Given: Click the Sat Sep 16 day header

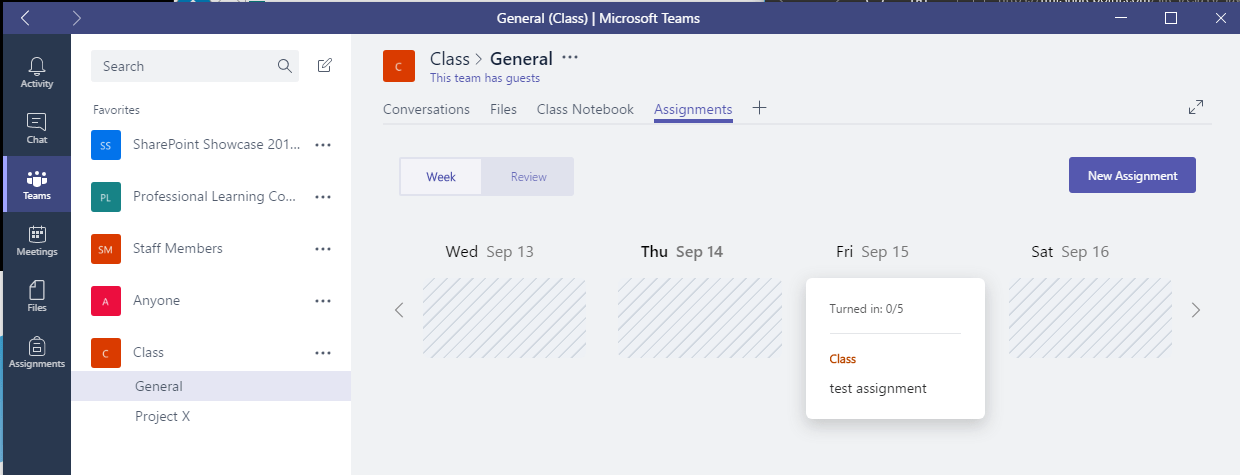Looking at the screenshot, I should [x=1070, y=252].
